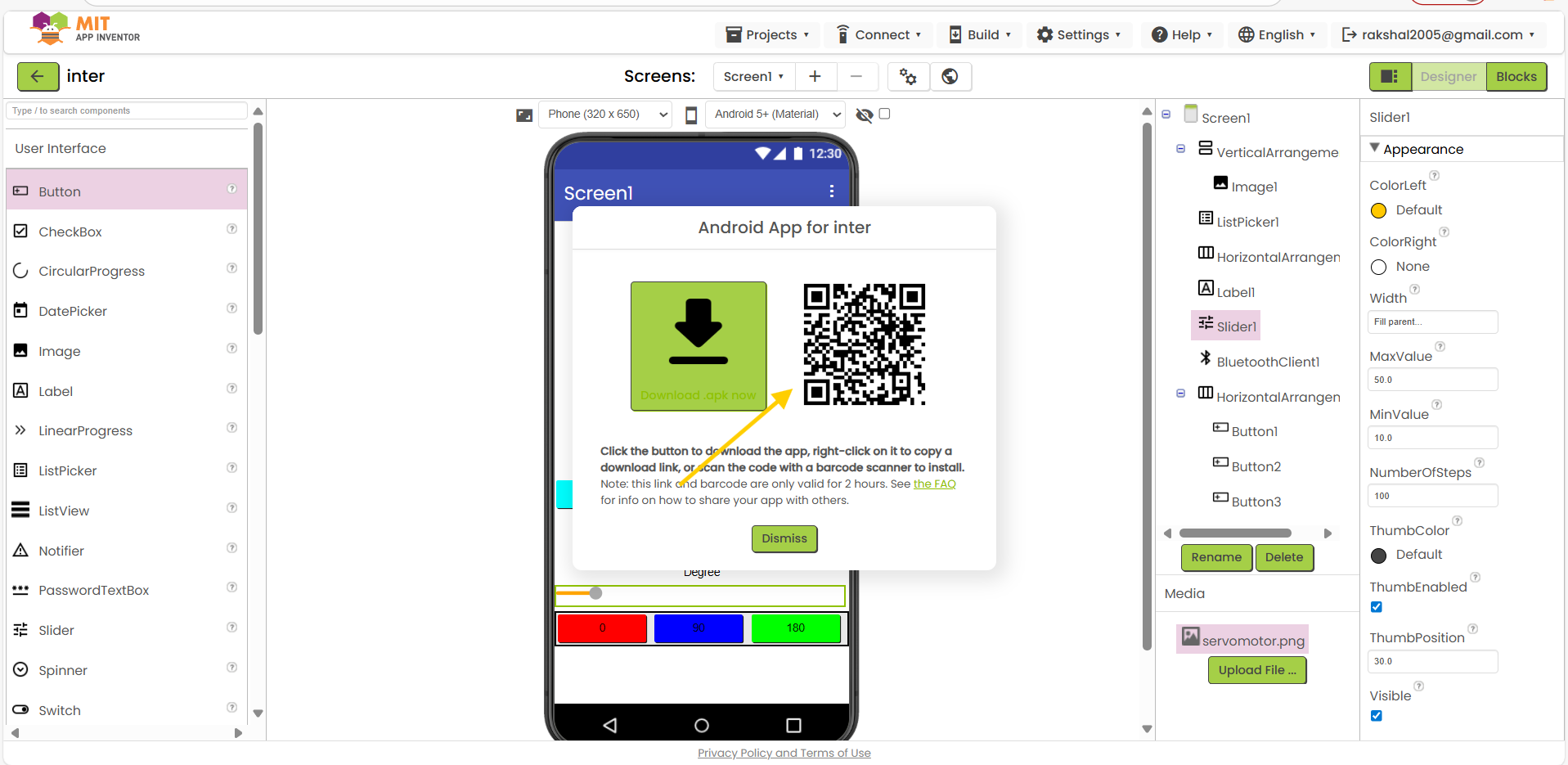The width and height of the screenshot is (1568, 765).
Task: Remove screen with the minus icon
Action: point(856,76)
